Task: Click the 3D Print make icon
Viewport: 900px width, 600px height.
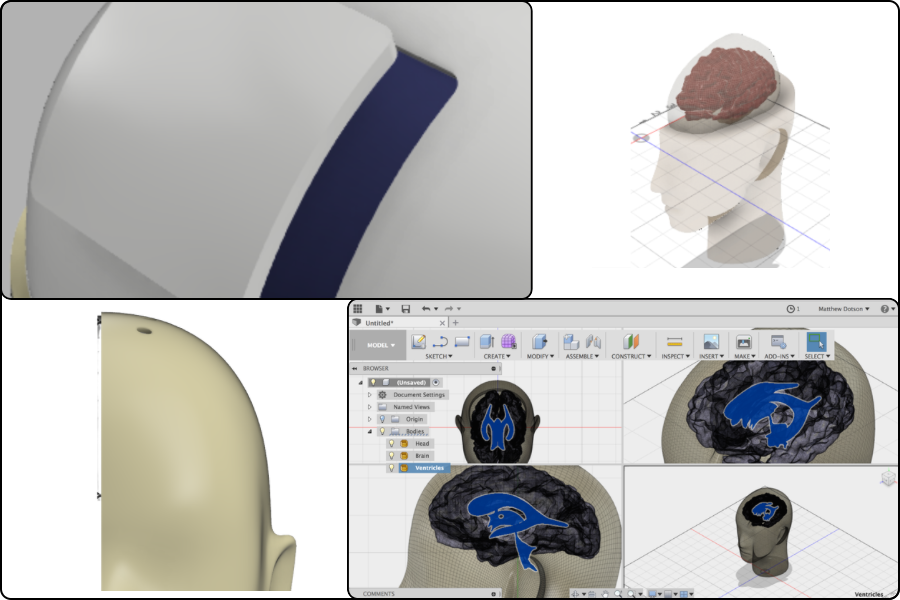Action: coord(743,342)
